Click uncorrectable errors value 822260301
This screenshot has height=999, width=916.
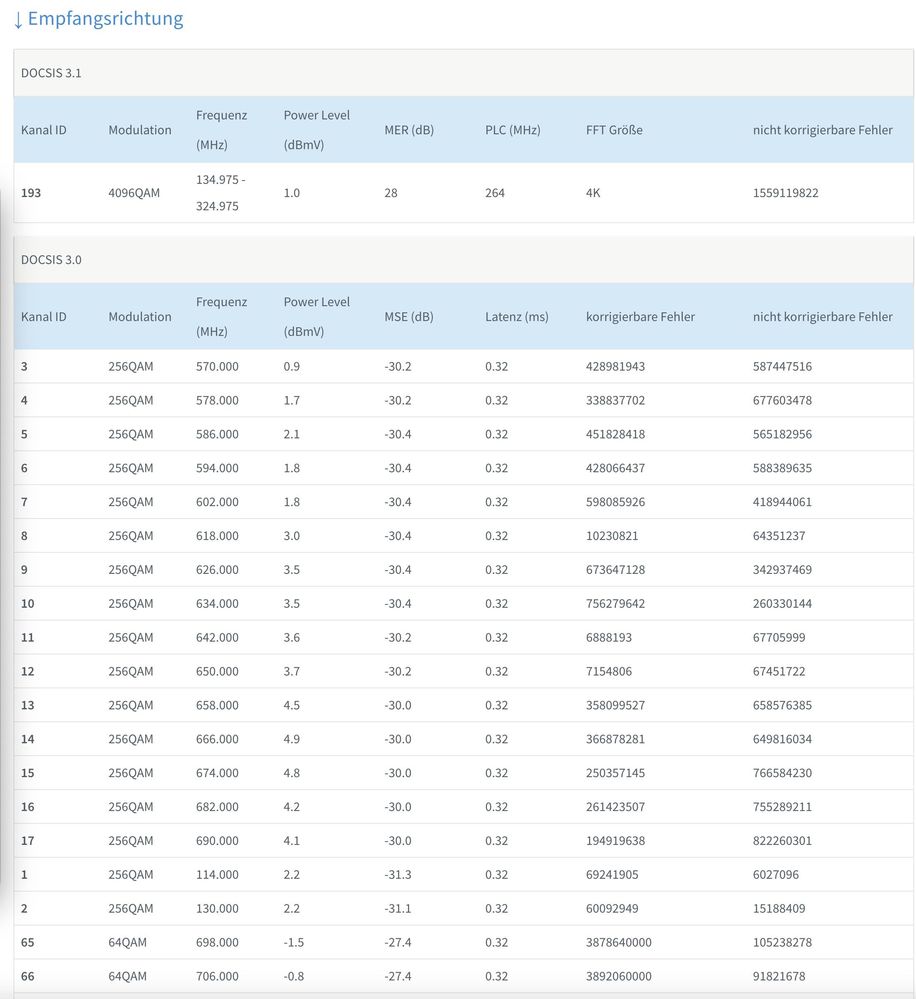782,841
